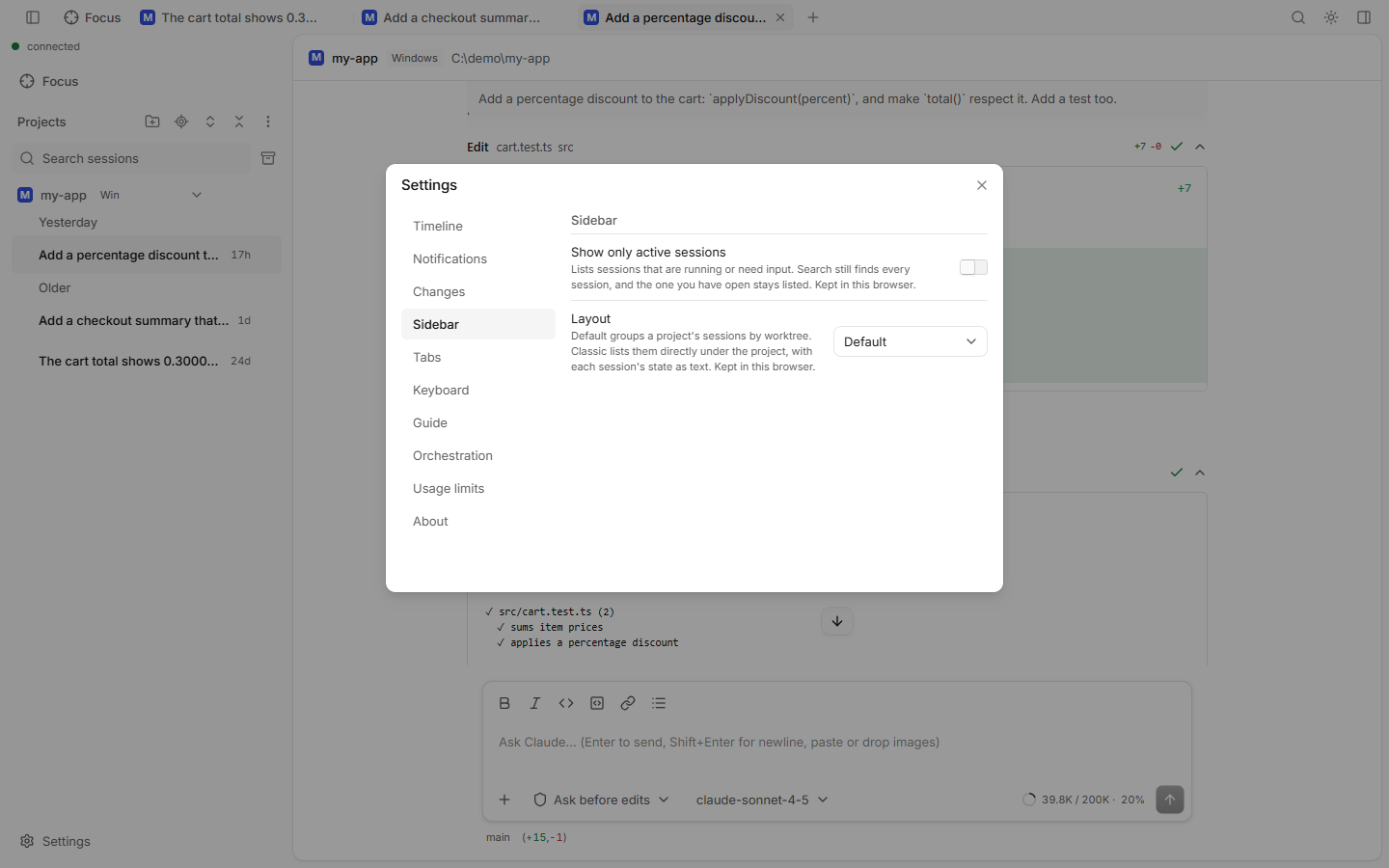
Task: Toggle the right panel icon
Action: point(1364,17)
